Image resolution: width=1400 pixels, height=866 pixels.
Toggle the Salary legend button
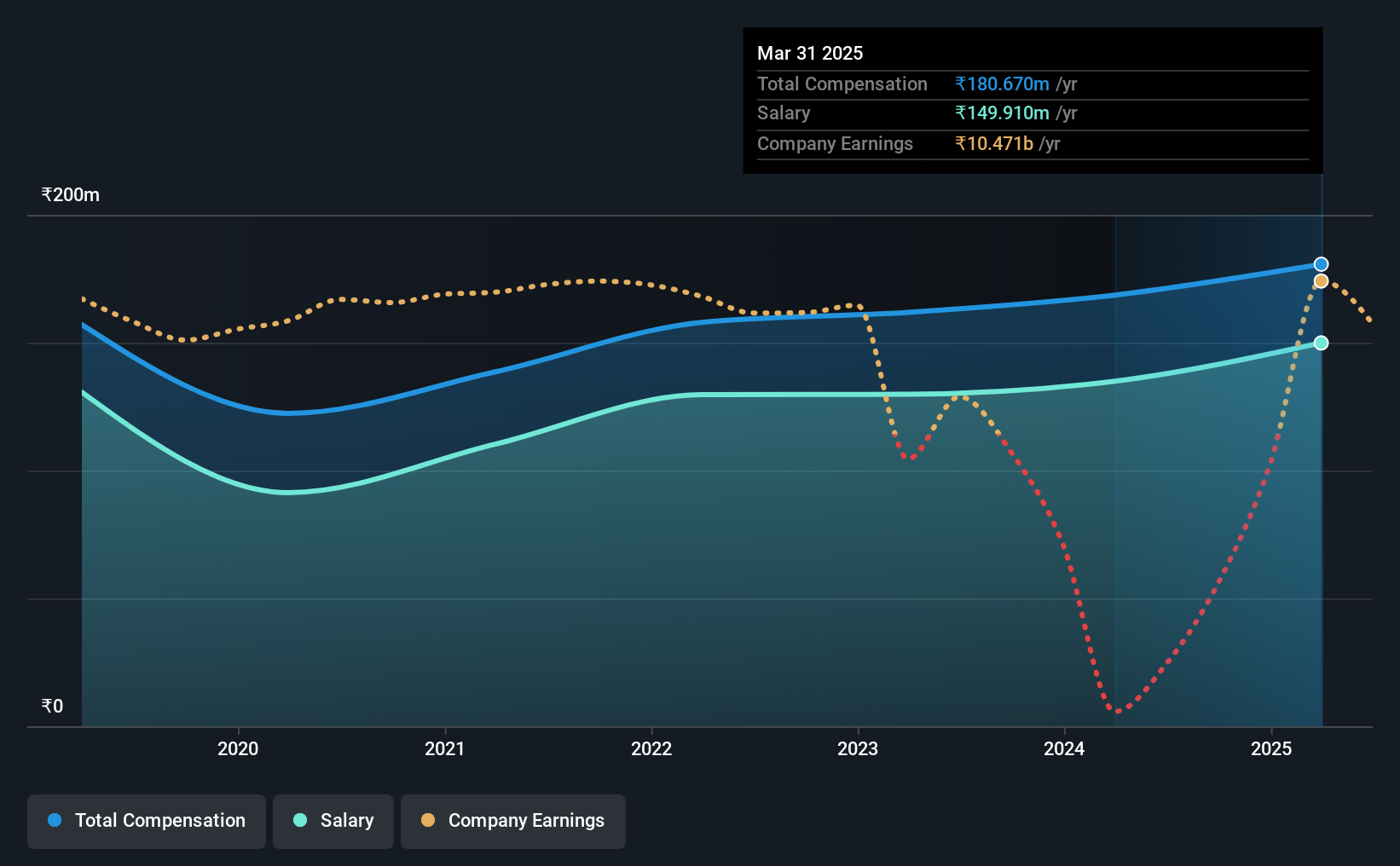(333, 821)
